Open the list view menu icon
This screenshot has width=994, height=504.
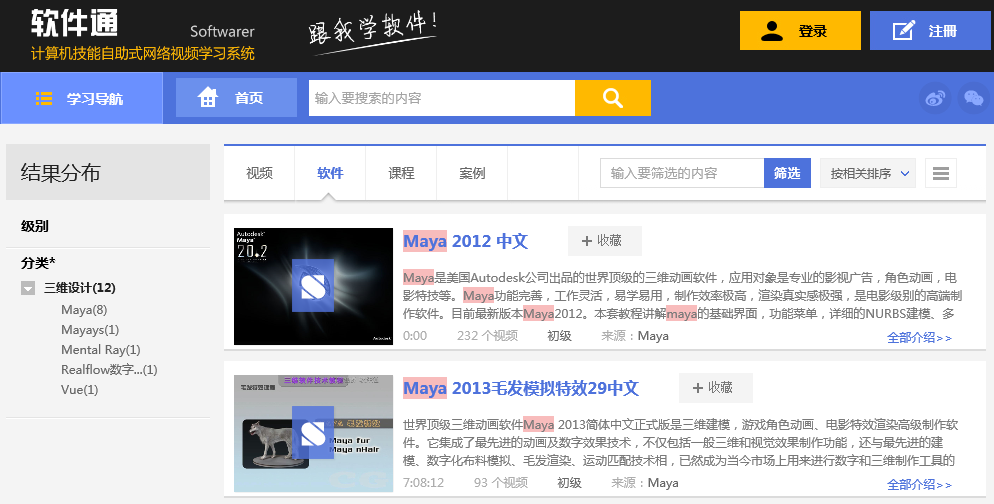pos(941,173)
